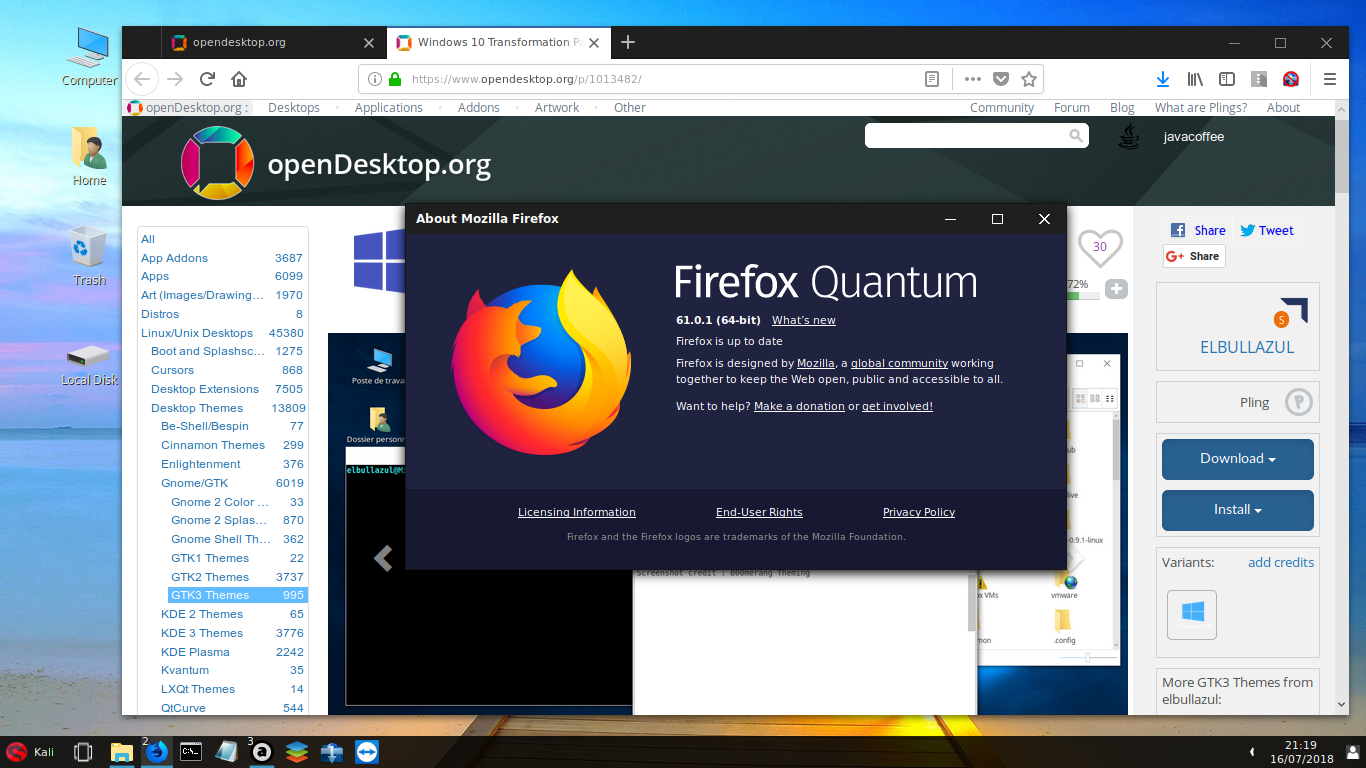
Task: Launch TeamViewer from the taskbar
Action: [367, 752]
